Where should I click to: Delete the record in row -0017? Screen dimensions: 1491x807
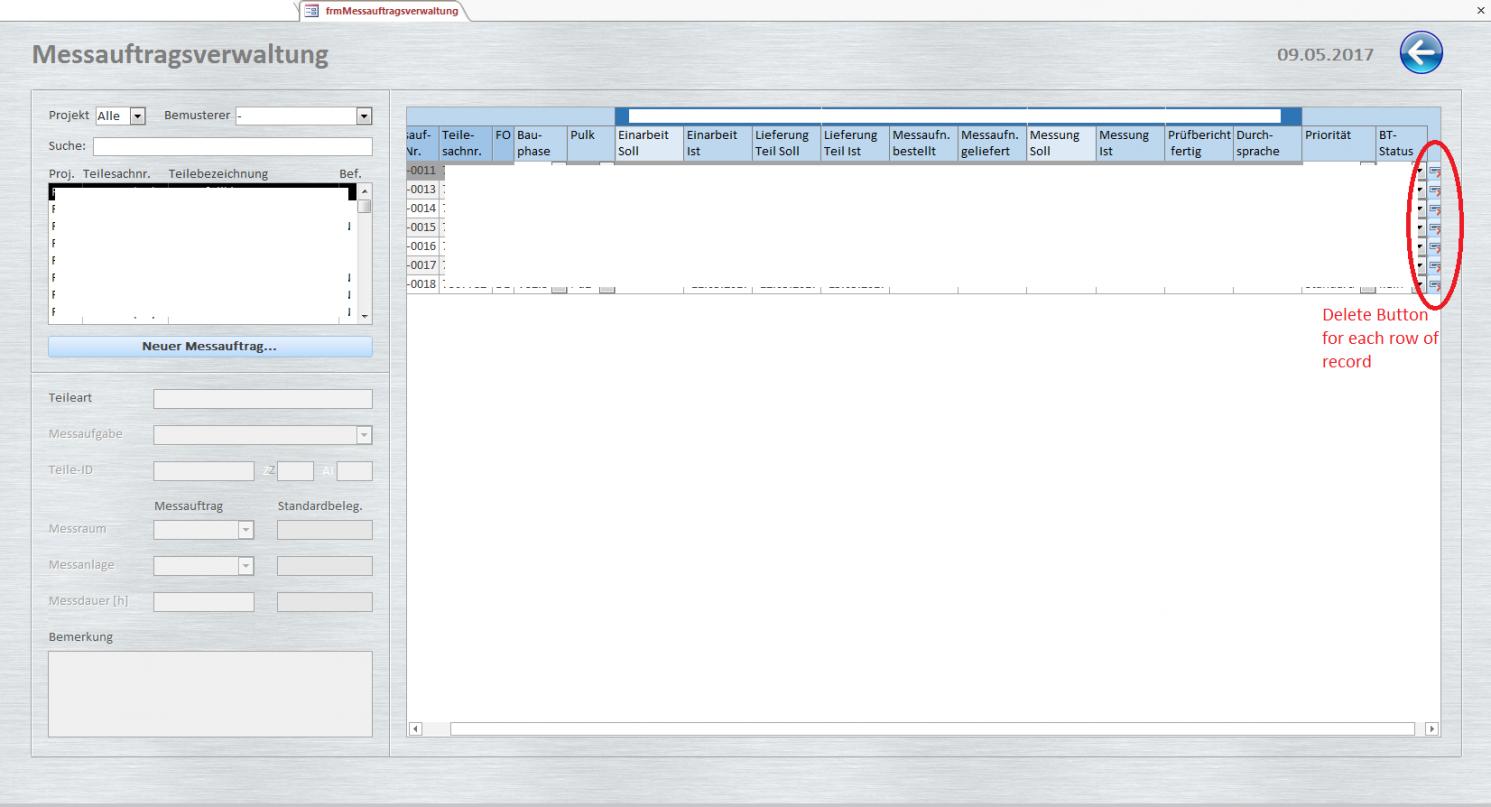(1434, 266)
